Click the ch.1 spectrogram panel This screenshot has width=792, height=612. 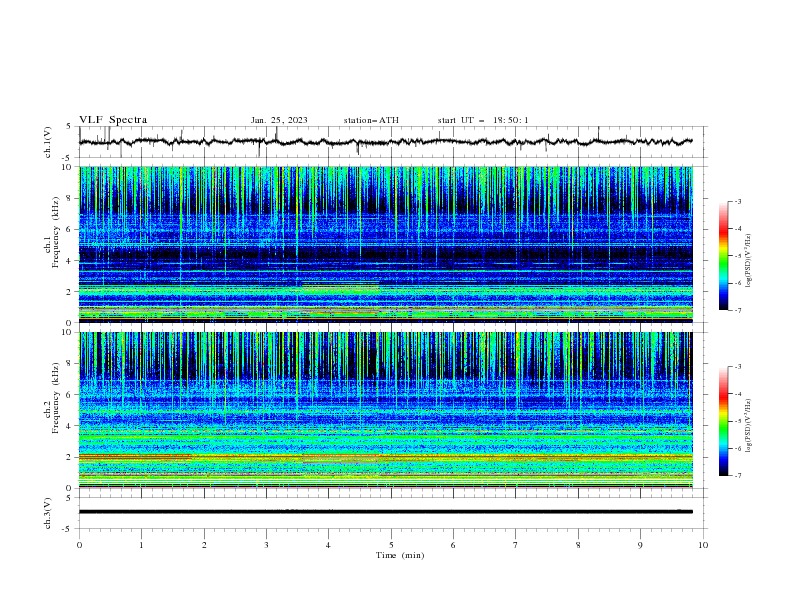(386, 244)
